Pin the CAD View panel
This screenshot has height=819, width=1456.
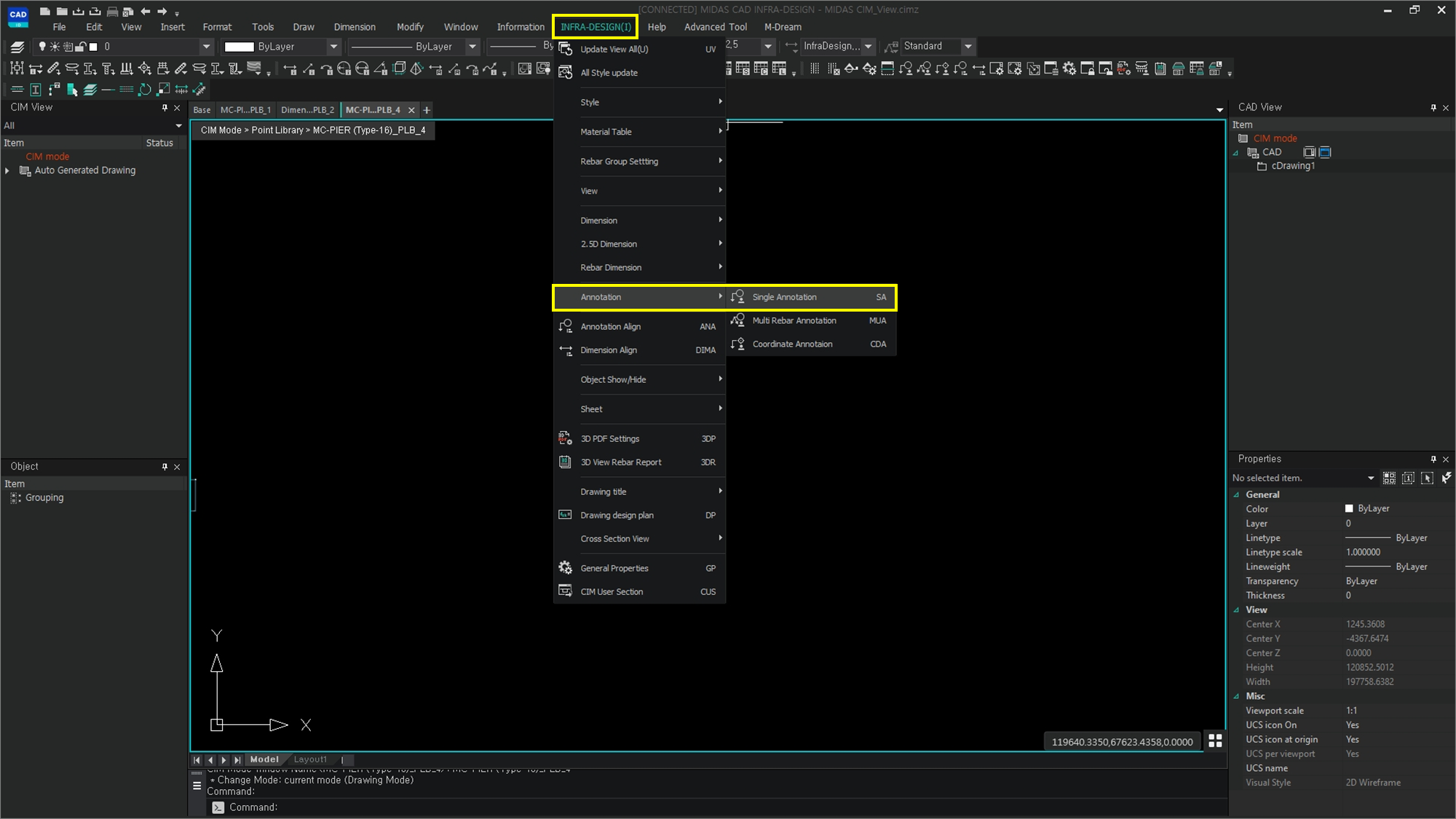click(x=1433, y=108)
